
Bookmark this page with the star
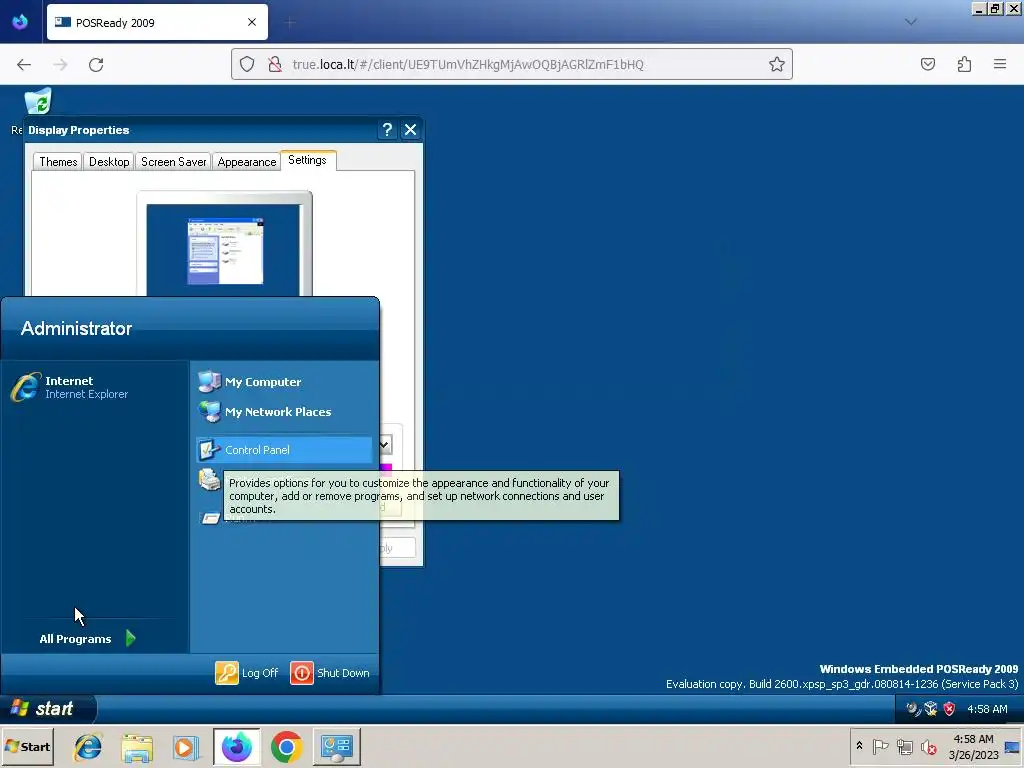pyautogui.click(x=776, y=64)
